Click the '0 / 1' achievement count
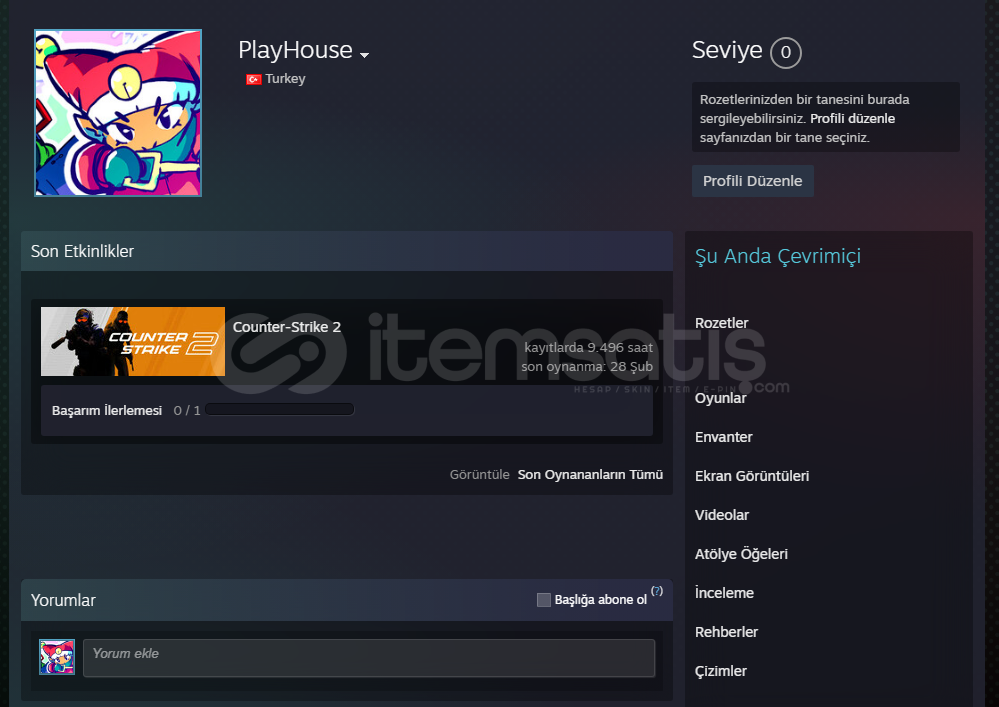Image resolution: width=999 pixels, height=707 pixels. click(187, 410)
